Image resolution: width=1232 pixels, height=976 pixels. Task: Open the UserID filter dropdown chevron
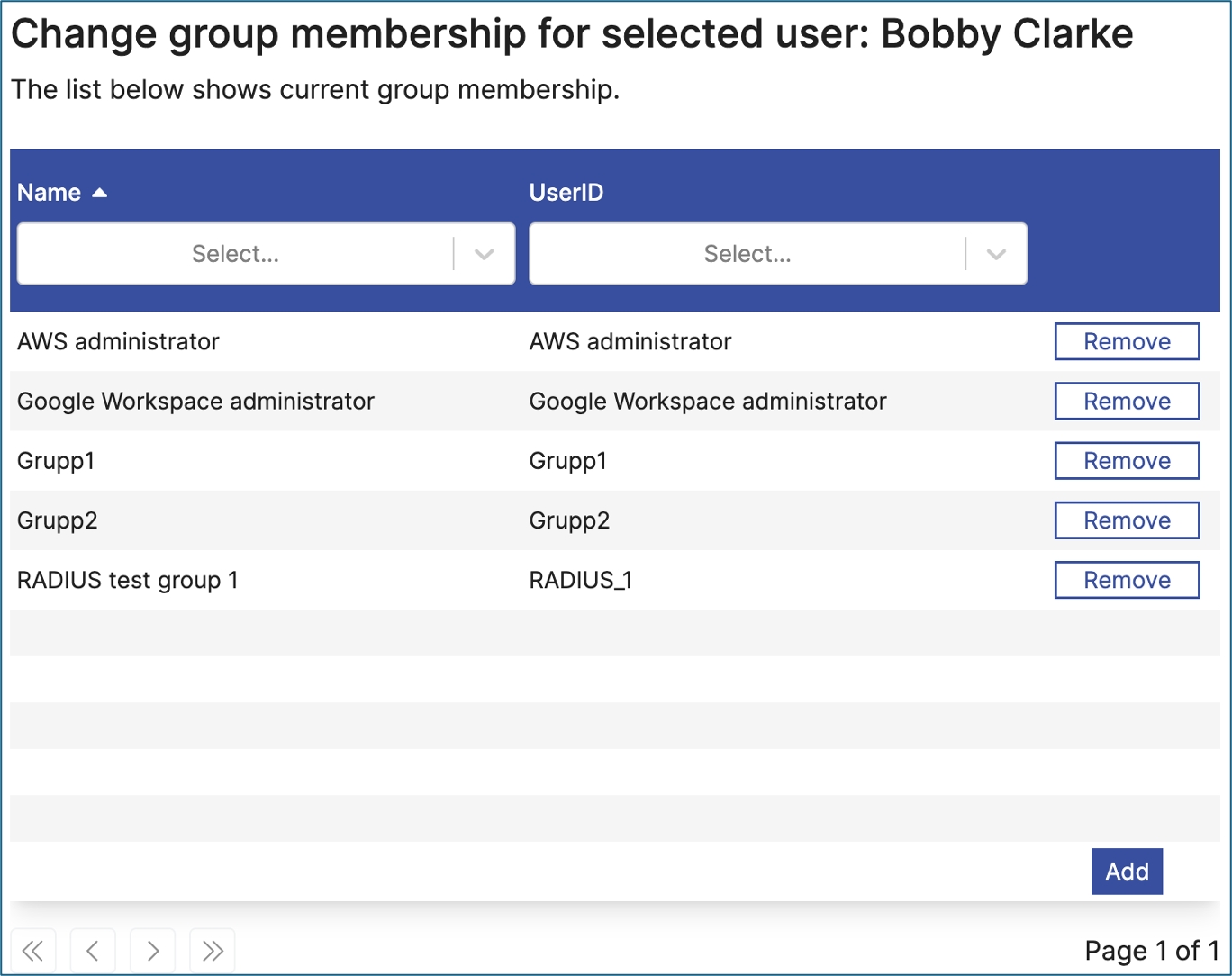[996, 255]
